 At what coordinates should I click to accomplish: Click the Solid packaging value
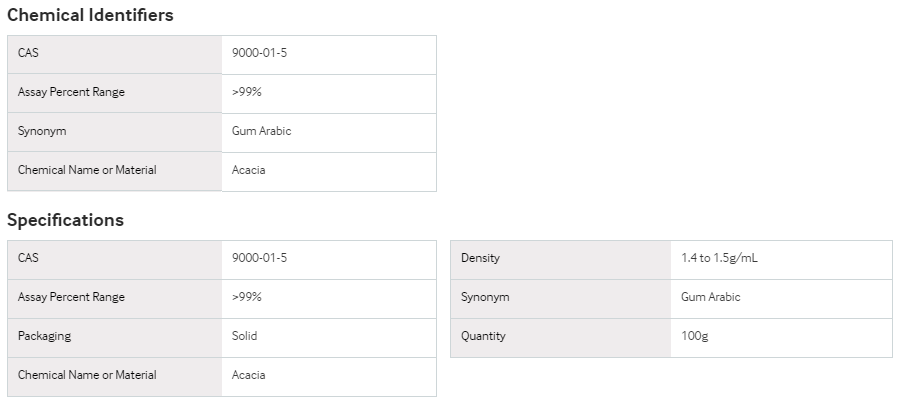coord(245,336)
